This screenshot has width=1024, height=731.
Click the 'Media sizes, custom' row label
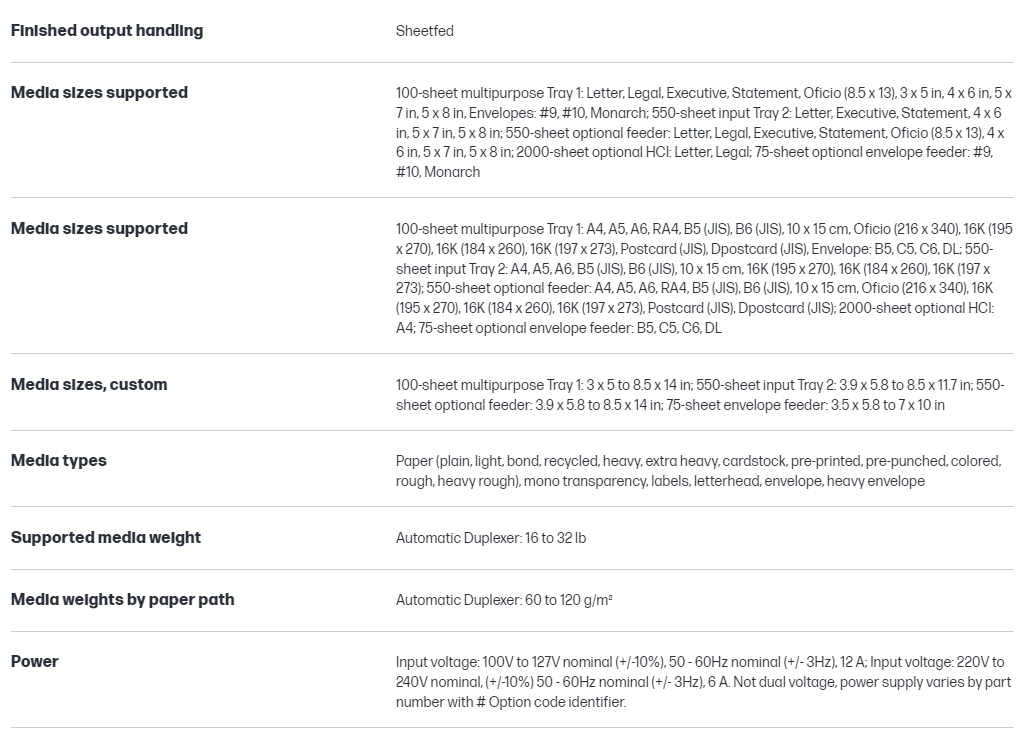[89, 385]
